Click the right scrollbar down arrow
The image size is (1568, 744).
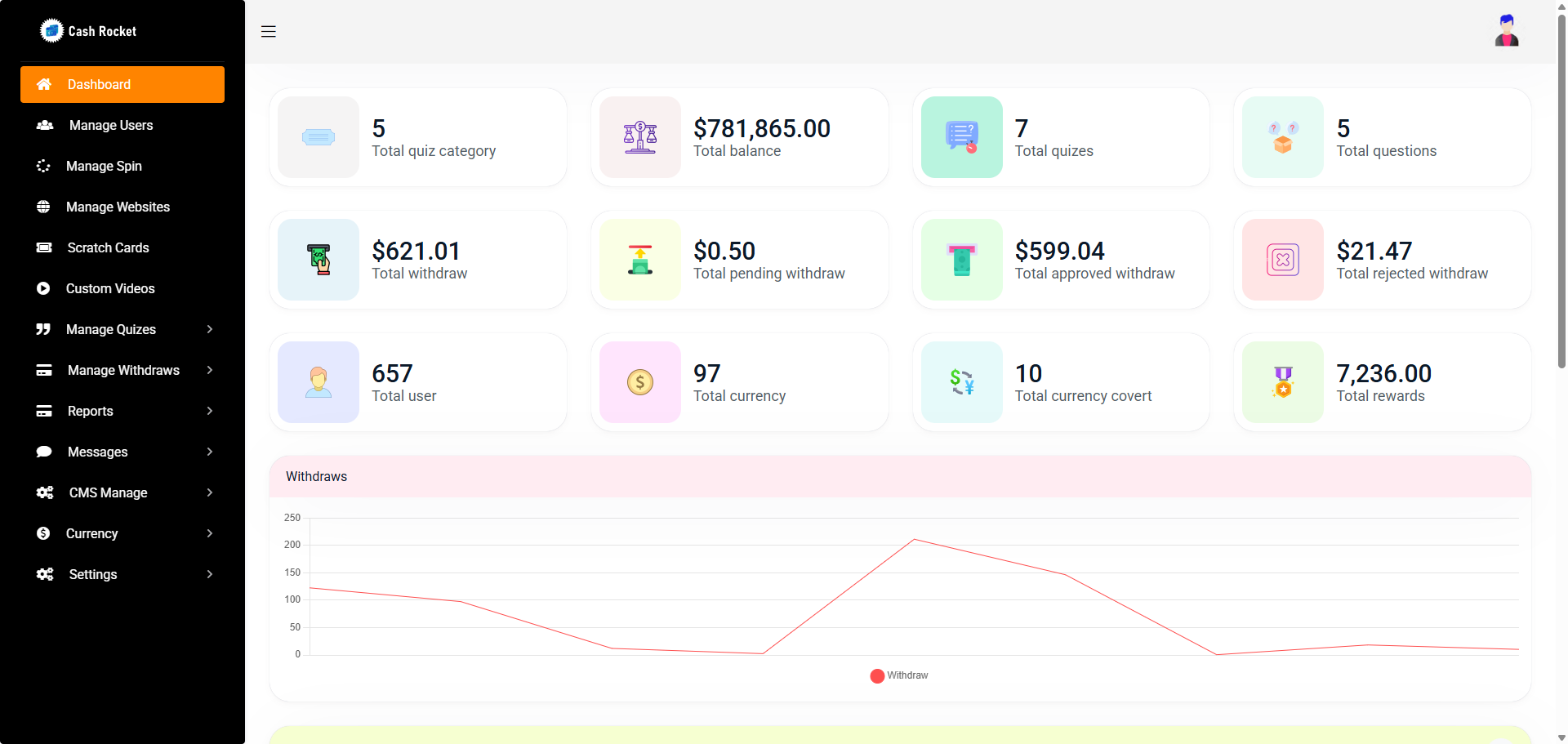pyautogui.click(x=1561, y=737)
